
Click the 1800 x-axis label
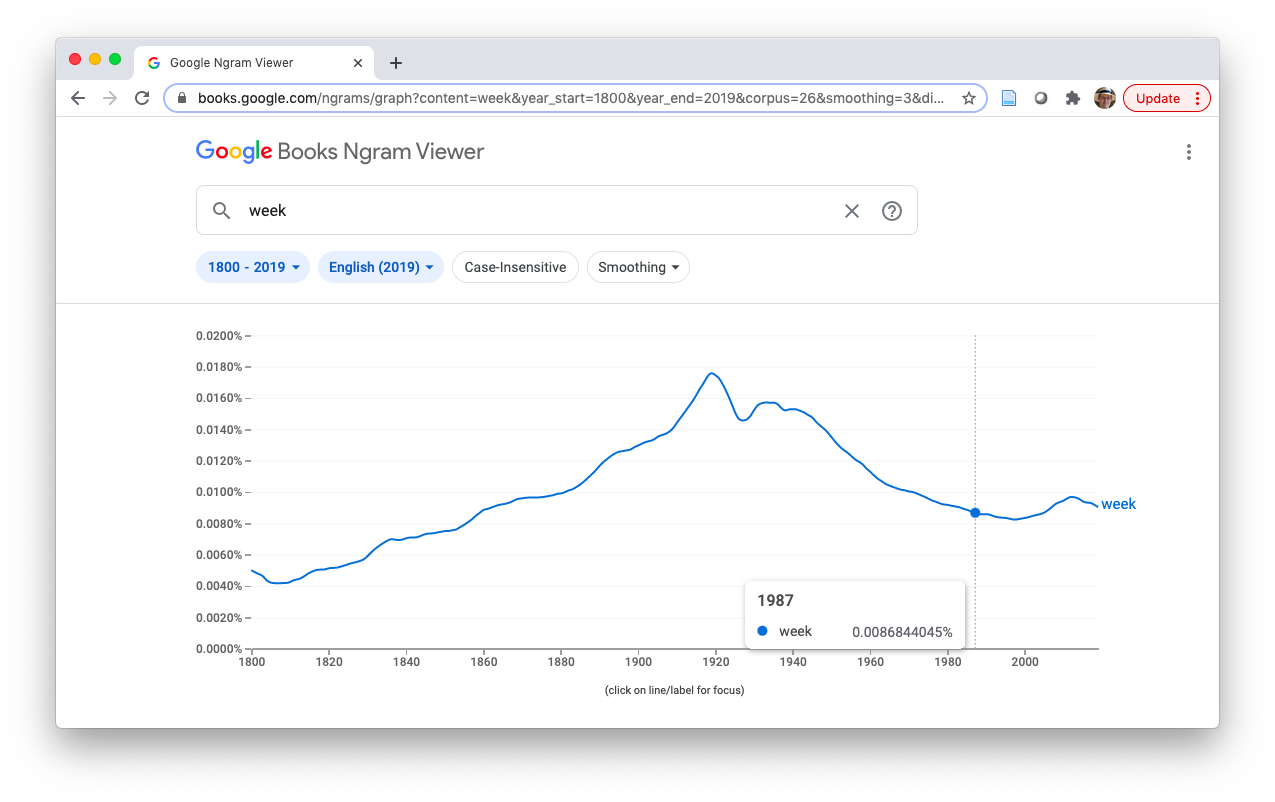click(252, 661)
